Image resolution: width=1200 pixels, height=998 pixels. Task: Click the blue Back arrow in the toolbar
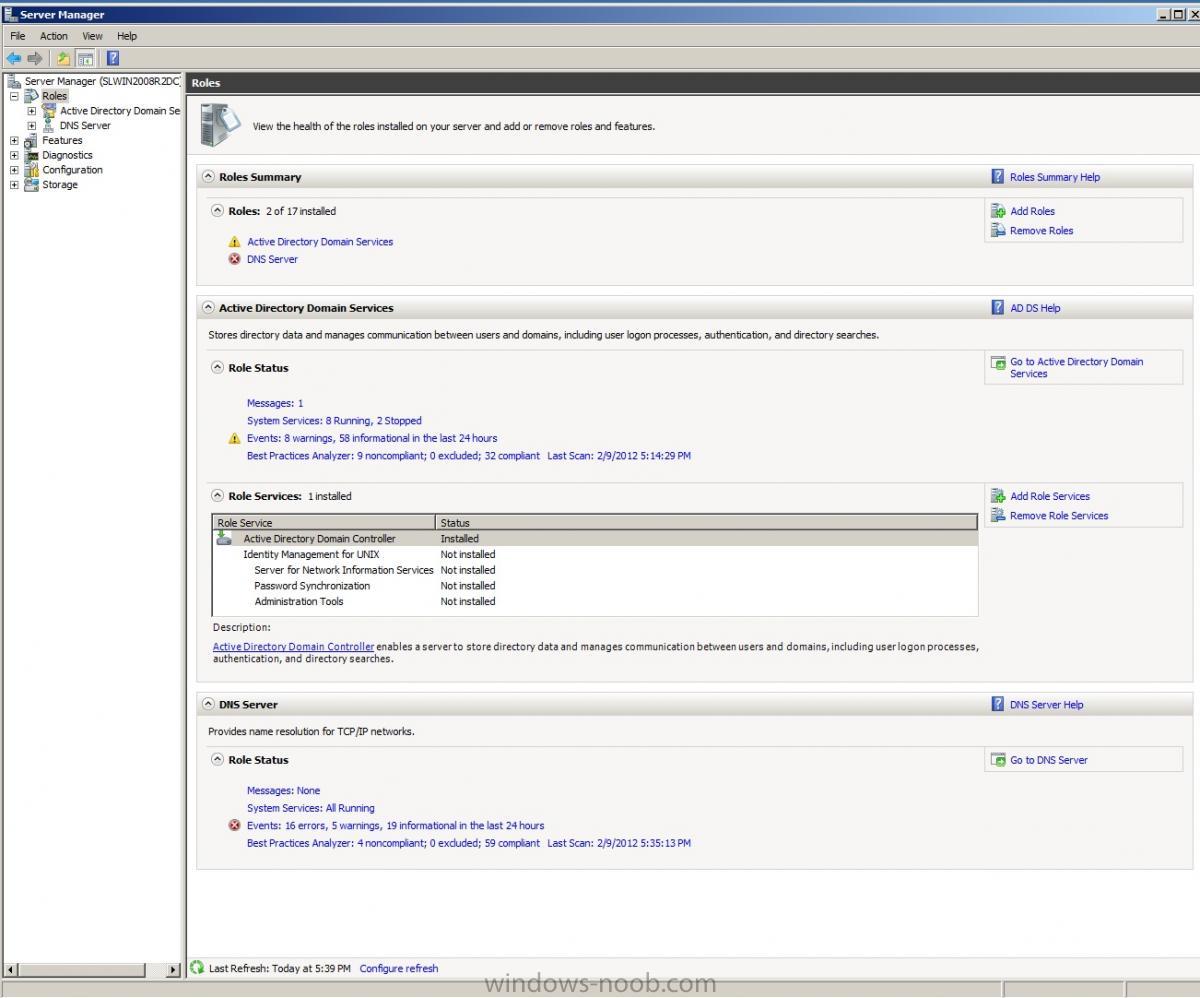point(14,58)
